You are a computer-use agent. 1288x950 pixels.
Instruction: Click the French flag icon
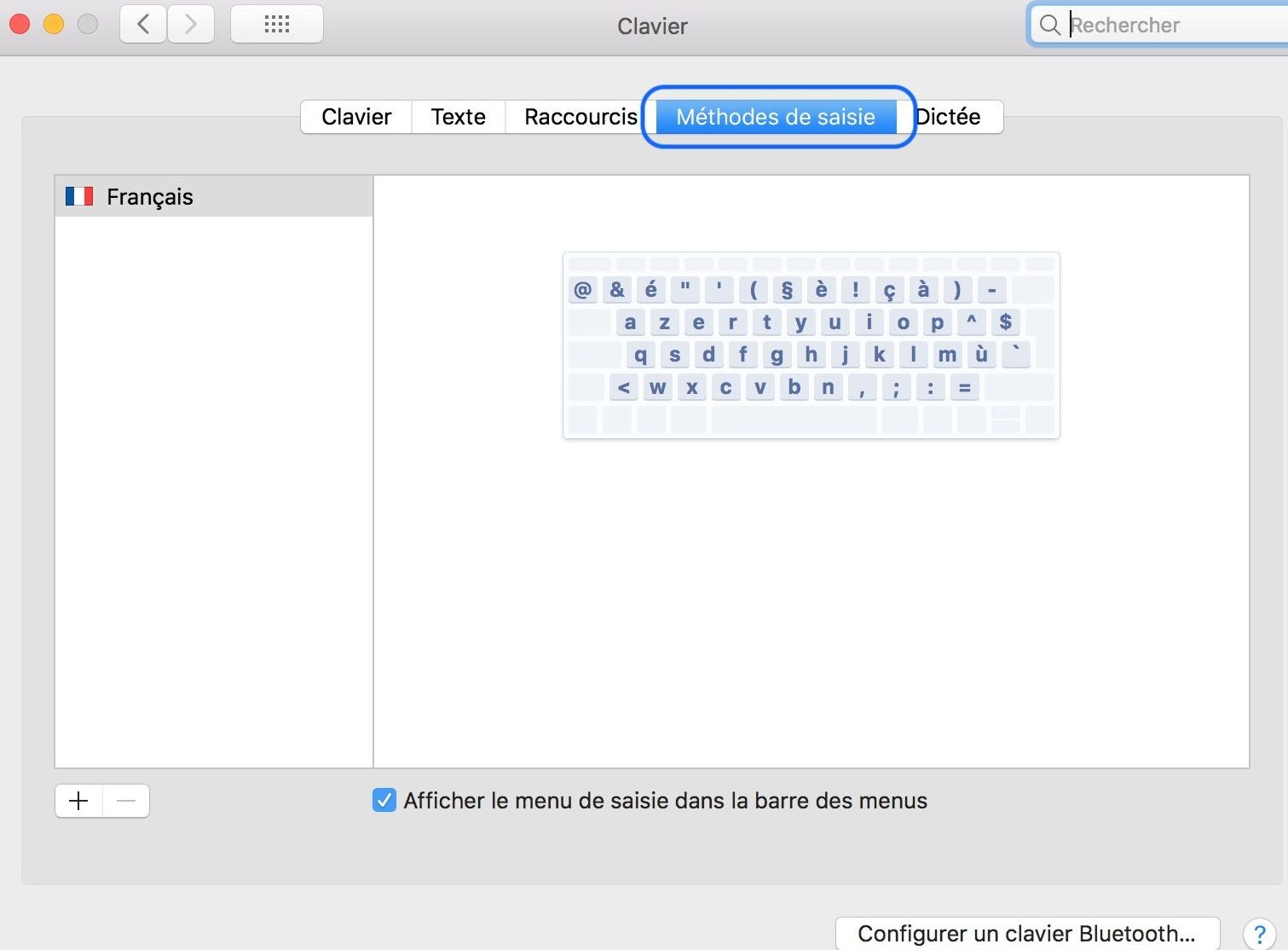click(x=79, y=197)
